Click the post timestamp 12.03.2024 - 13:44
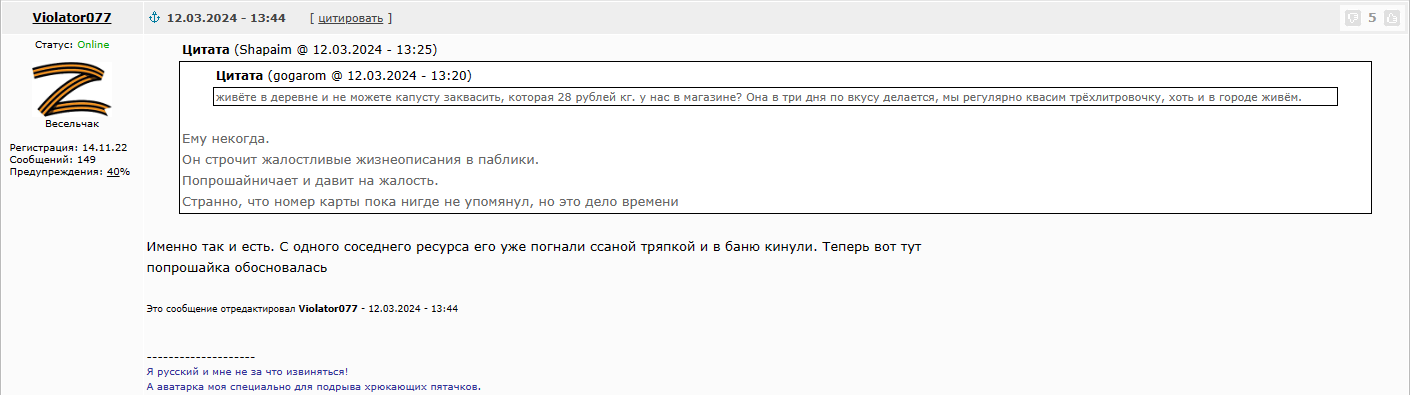 226,18
